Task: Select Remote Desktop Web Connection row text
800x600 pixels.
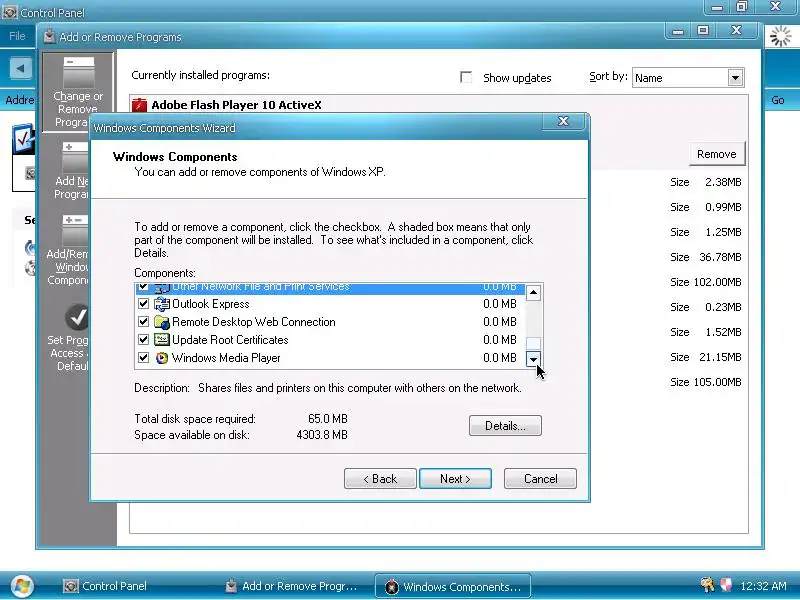Action: 254,322
